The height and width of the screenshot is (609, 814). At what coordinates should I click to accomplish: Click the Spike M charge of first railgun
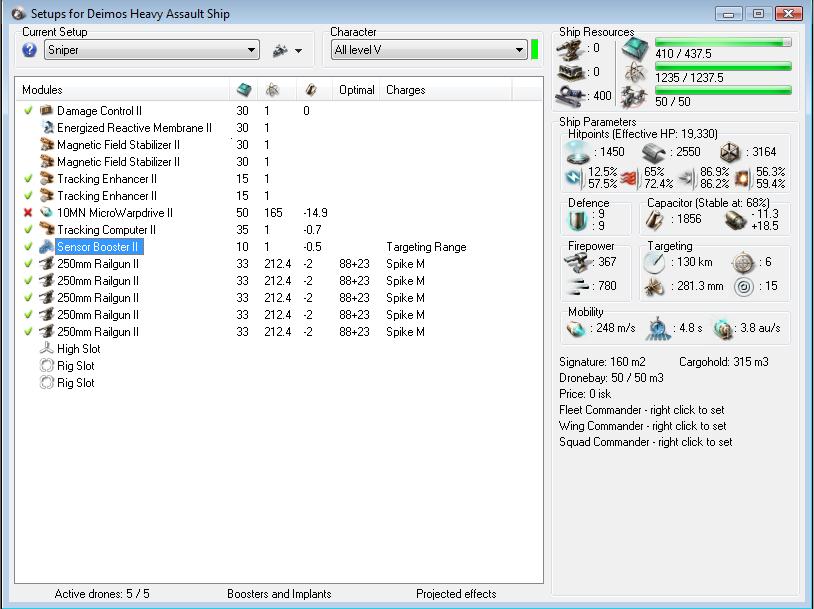(405, 264)
